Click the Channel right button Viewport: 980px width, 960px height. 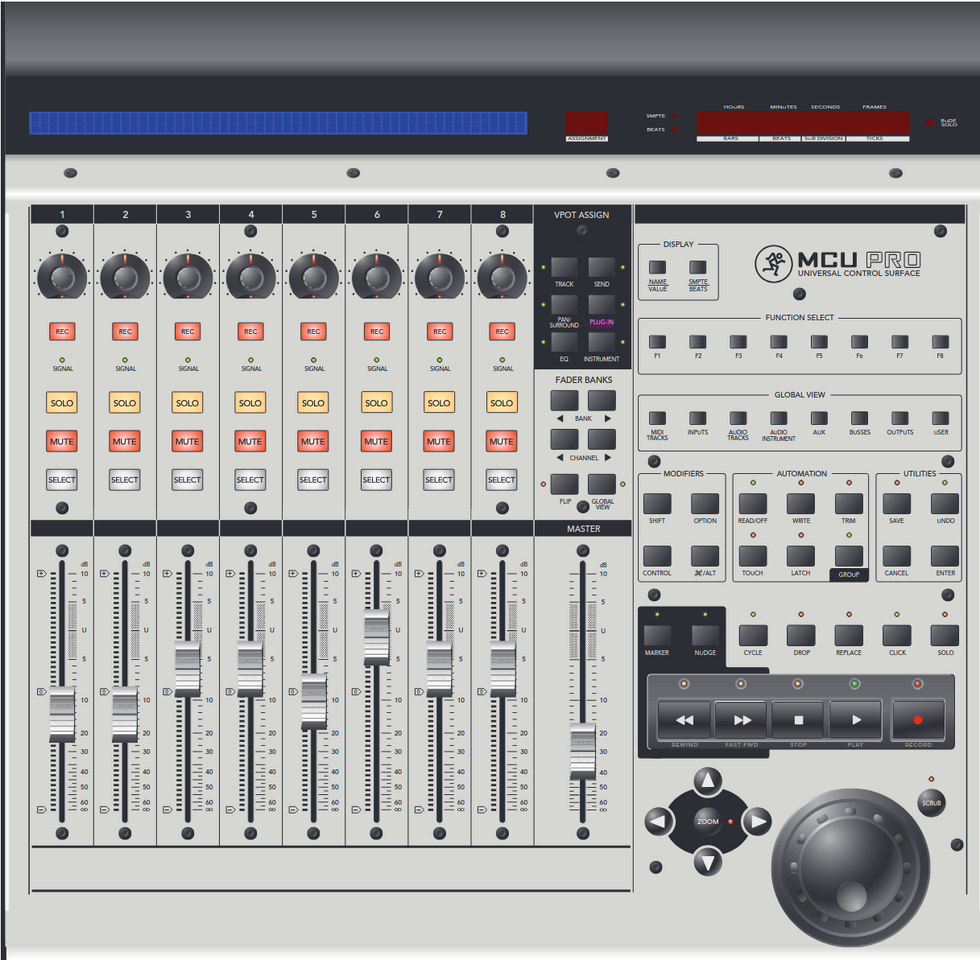pyautogui.click(x=602, y=439)
